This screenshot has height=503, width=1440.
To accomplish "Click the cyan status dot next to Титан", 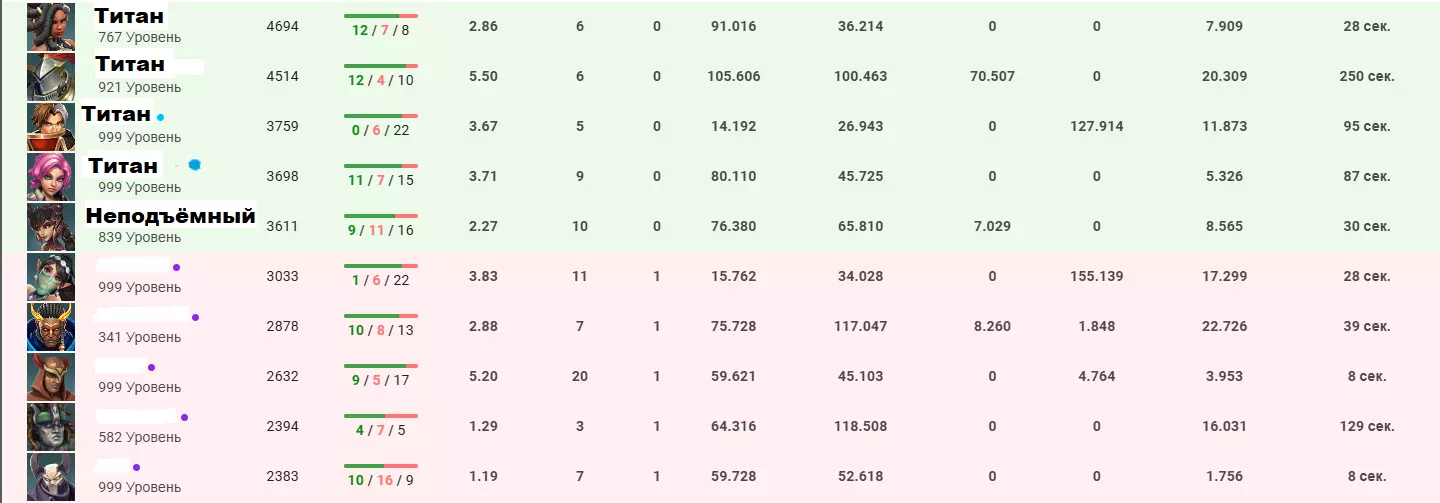I will [x=160, y=117].
